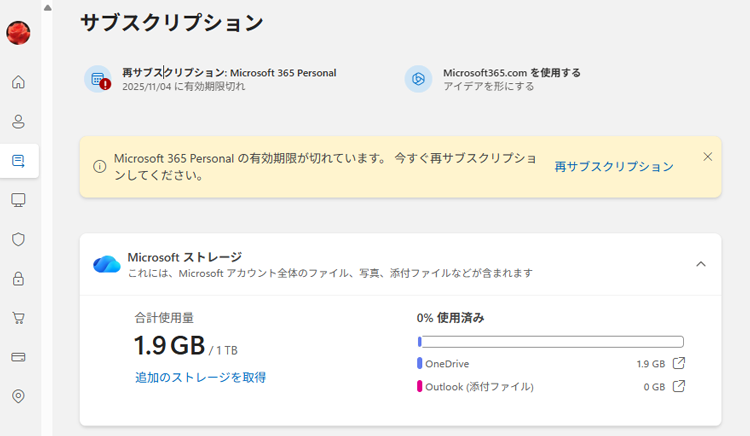Open the payment card sidebar icon
Screen dimensions: 750x436
[18, 357]
